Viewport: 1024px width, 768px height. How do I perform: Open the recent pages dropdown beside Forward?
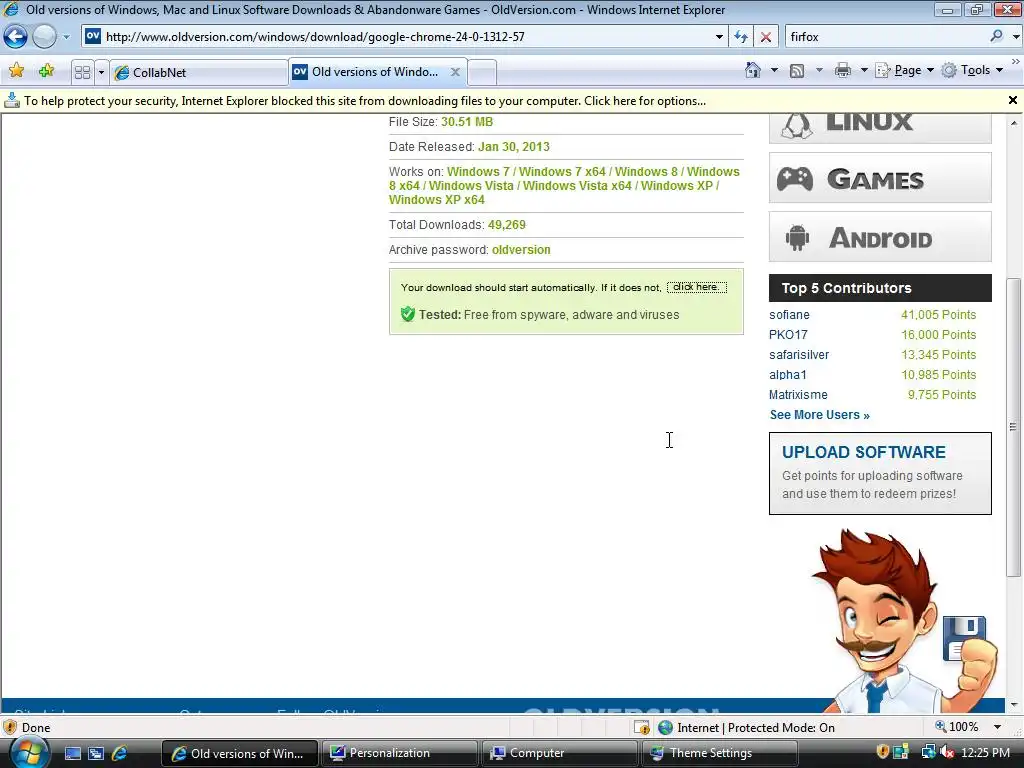[66, 37]
